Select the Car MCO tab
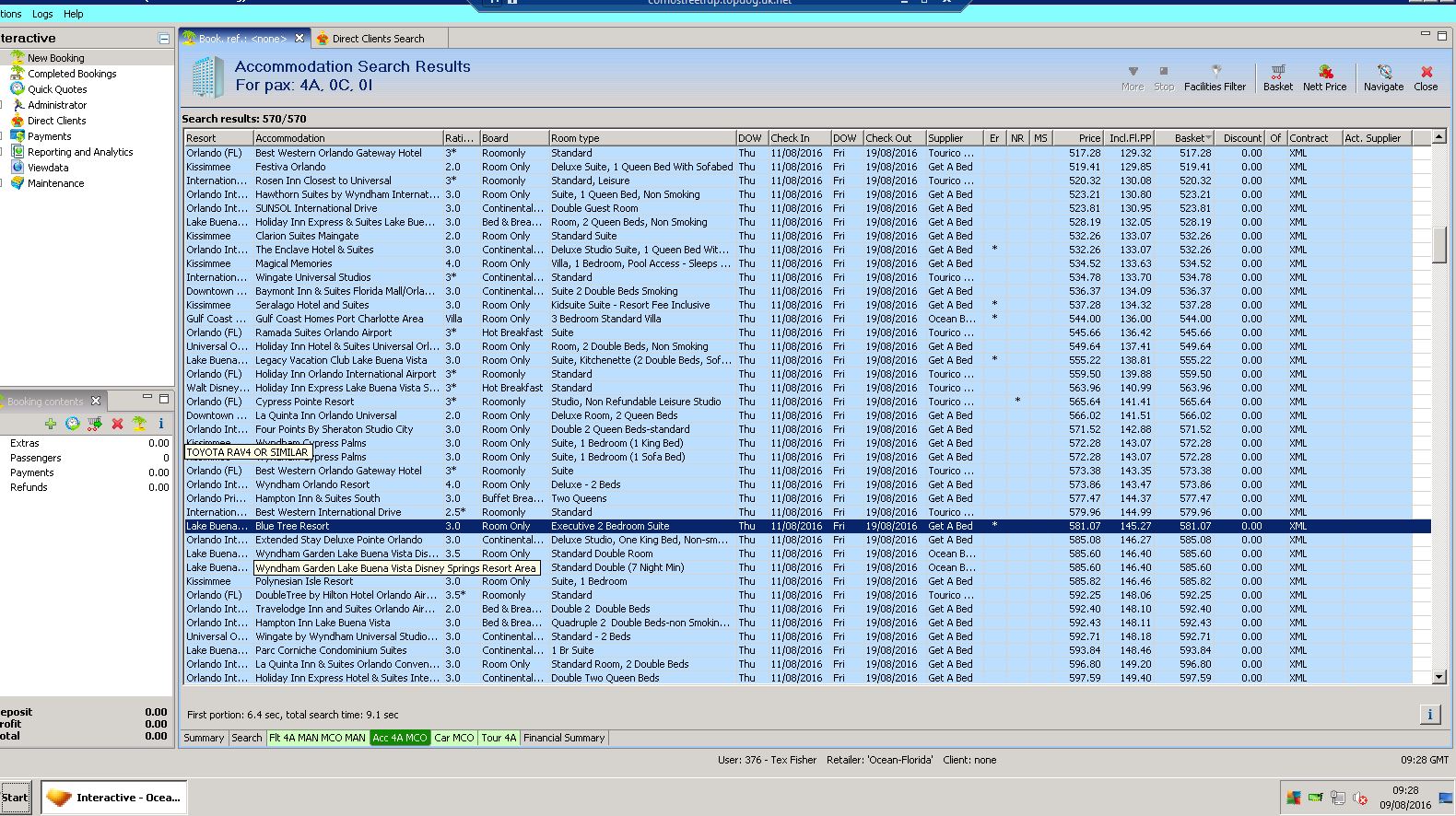 [453, 738]
